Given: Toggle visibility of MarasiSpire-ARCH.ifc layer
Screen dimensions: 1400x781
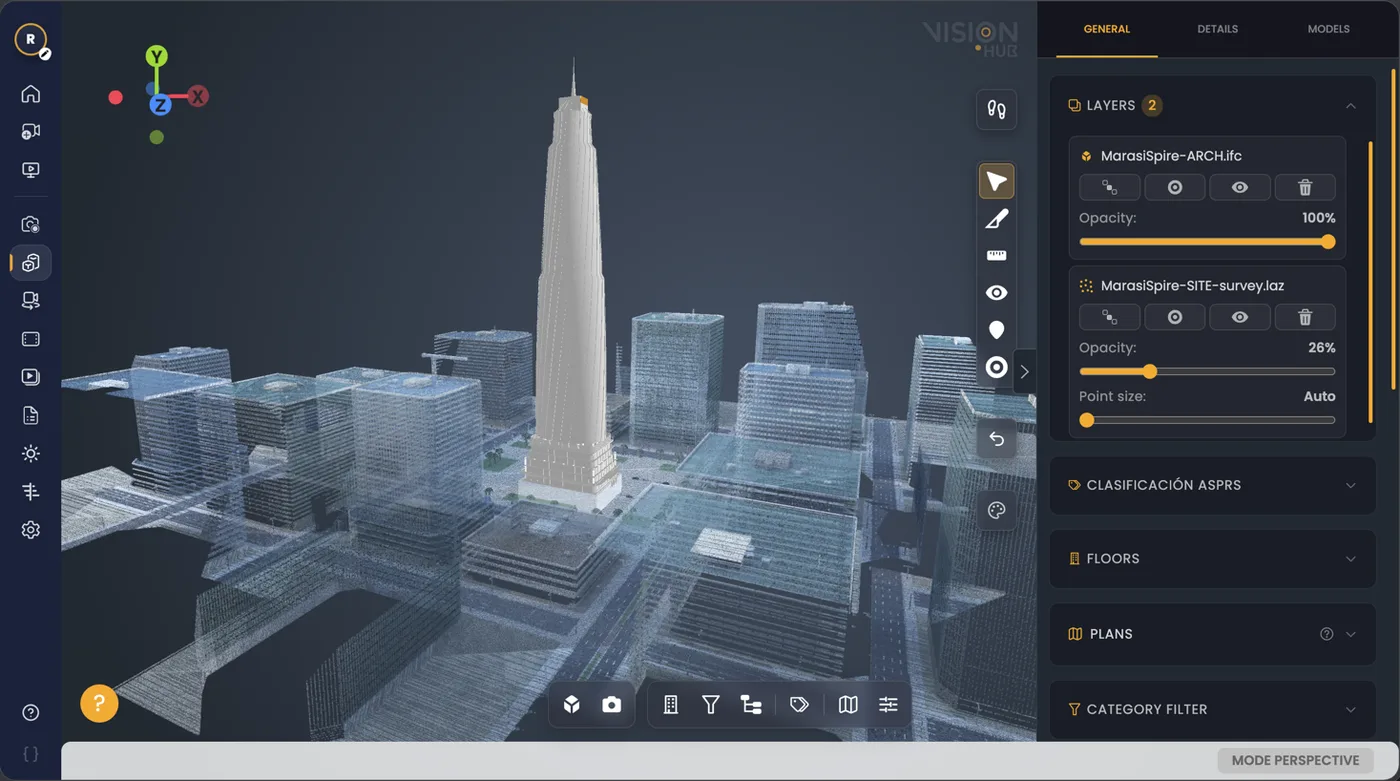Looking at the screenshot, I should [x=1240, y=187].
